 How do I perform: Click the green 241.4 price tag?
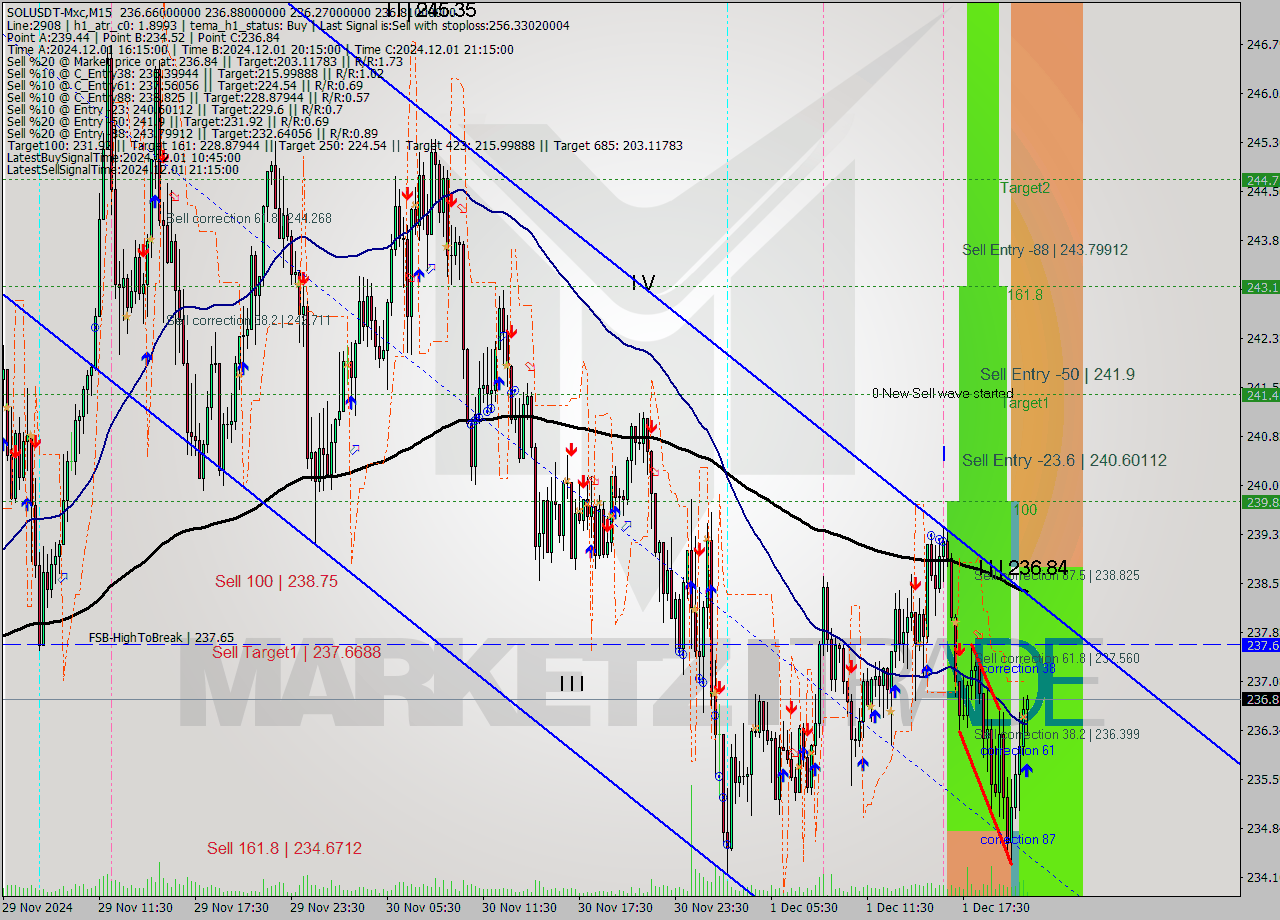[x=1260, y=394]
